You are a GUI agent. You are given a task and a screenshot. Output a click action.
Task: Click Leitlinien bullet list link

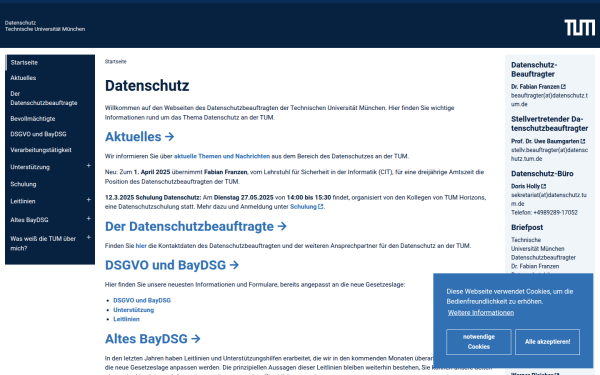click(126, 319)
